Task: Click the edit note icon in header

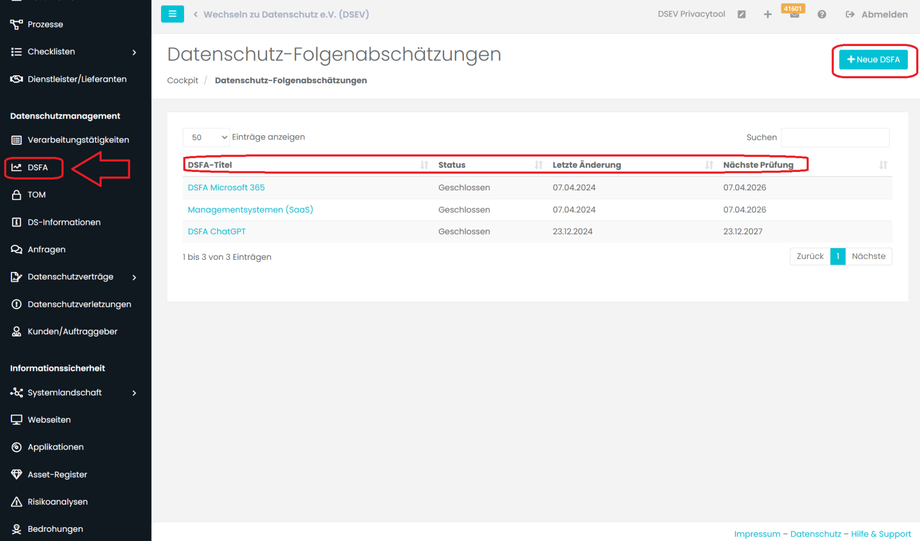Action: click(741, 15)
